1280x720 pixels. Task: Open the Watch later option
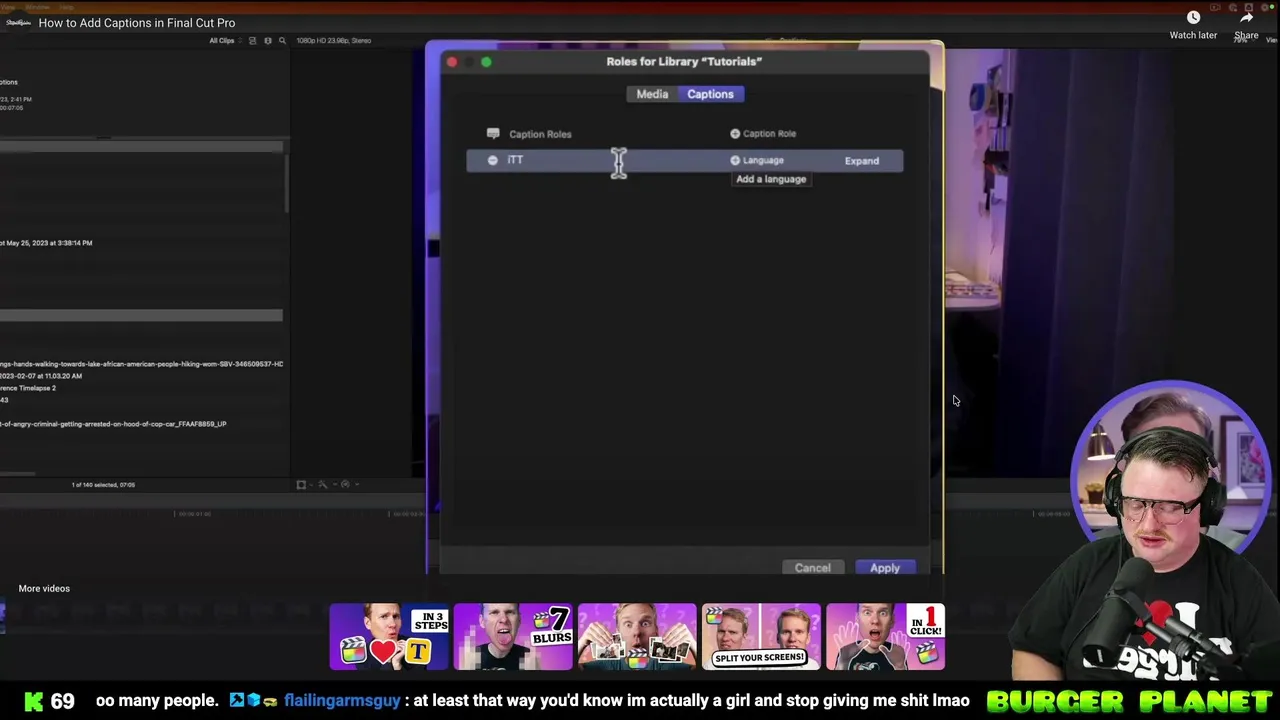coord(1193,25)
